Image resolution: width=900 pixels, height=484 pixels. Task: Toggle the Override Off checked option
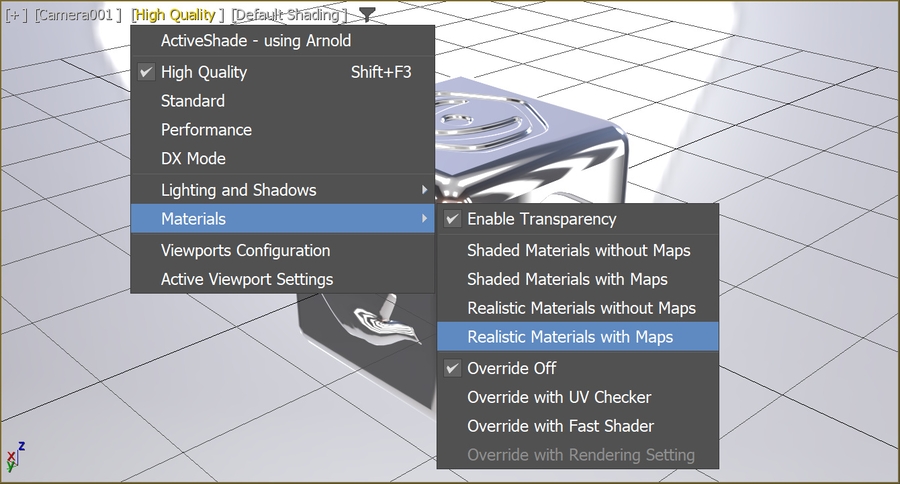[511, 368]
